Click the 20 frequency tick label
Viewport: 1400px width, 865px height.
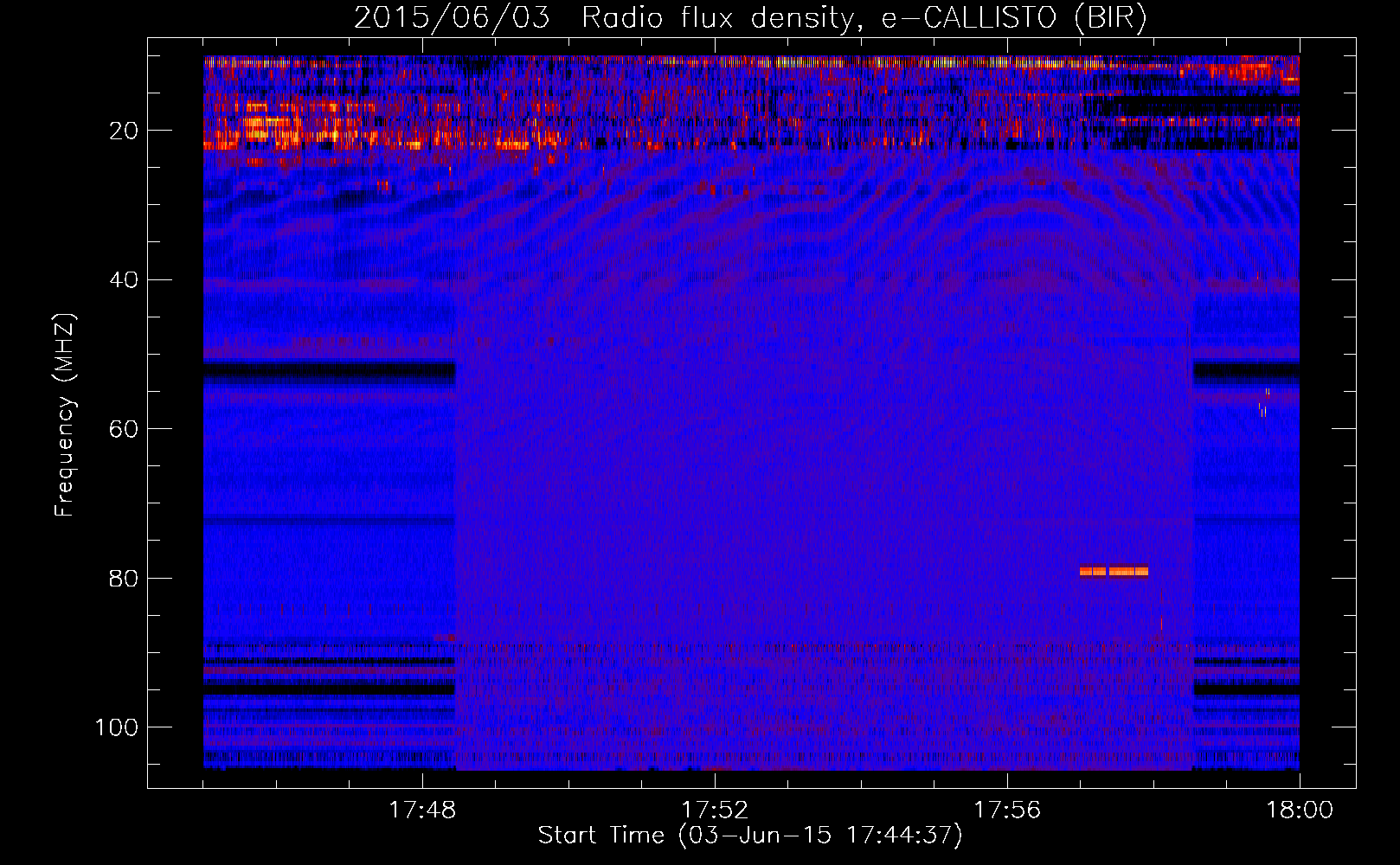tap(125, 131)
